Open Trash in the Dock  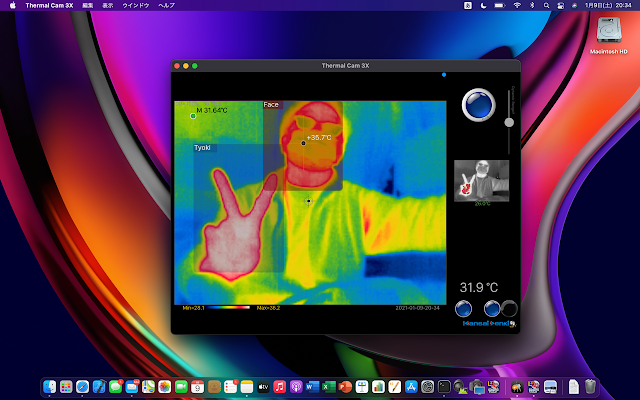click(590, 386)
